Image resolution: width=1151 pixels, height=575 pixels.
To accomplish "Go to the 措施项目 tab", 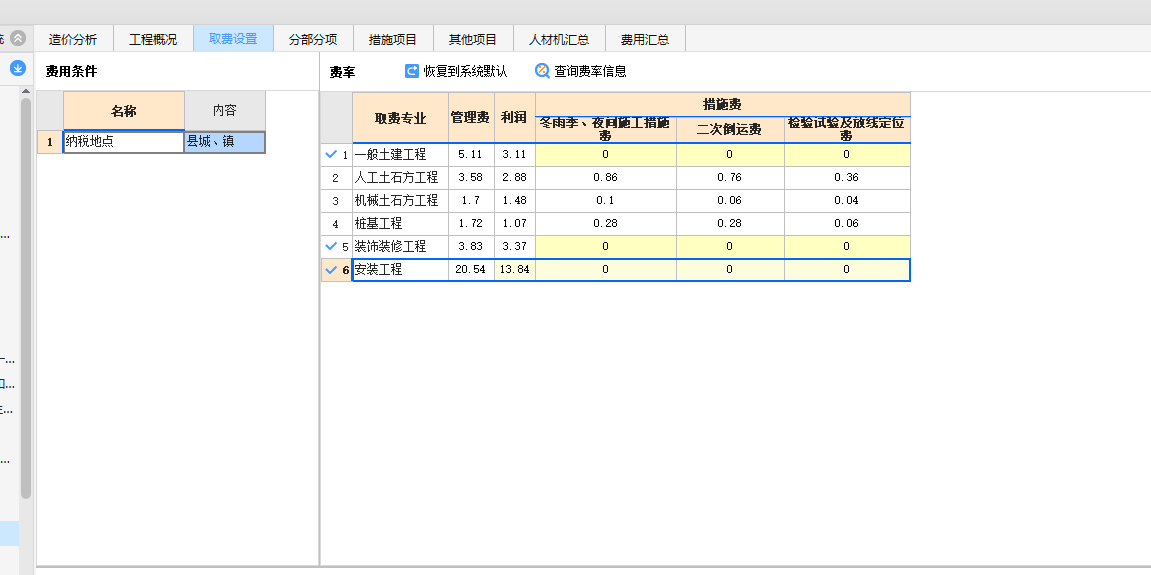I will point(393,39).
